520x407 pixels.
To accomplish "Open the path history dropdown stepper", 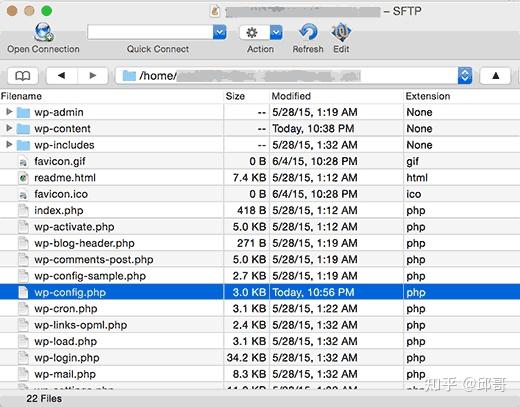I will tap(465, 76).
